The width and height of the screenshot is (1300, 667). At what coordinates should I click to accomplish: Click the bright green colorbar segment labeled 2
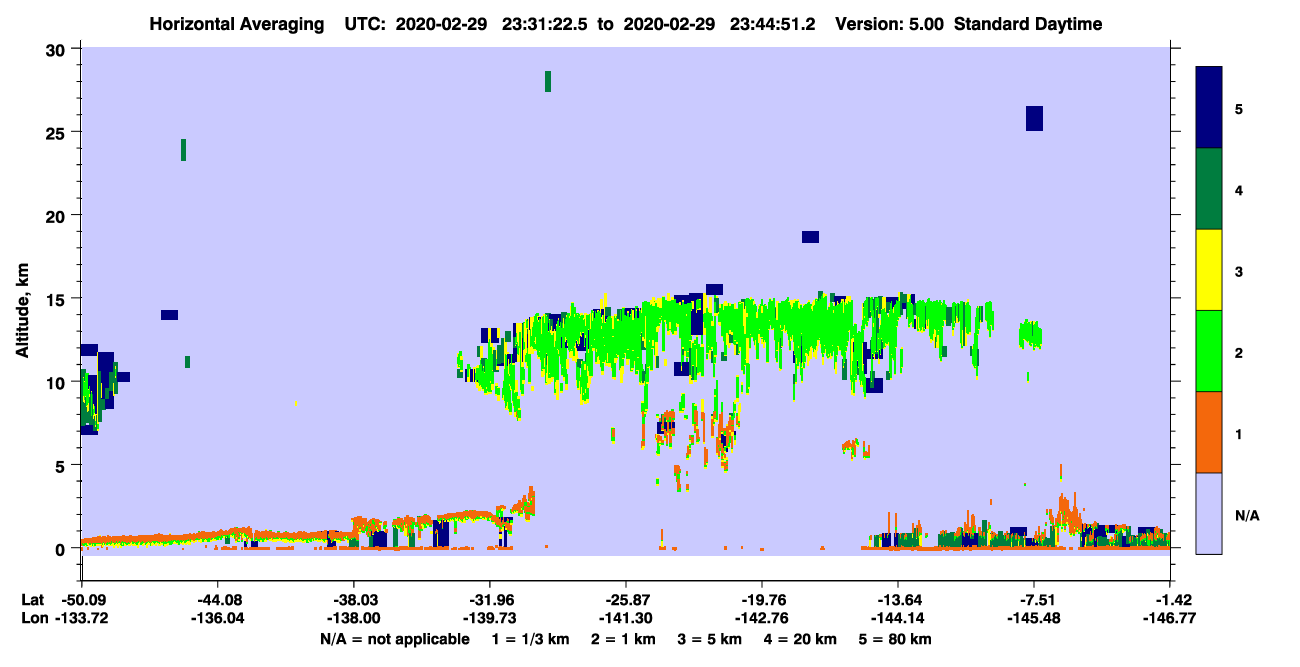[x=1209, y=350]
